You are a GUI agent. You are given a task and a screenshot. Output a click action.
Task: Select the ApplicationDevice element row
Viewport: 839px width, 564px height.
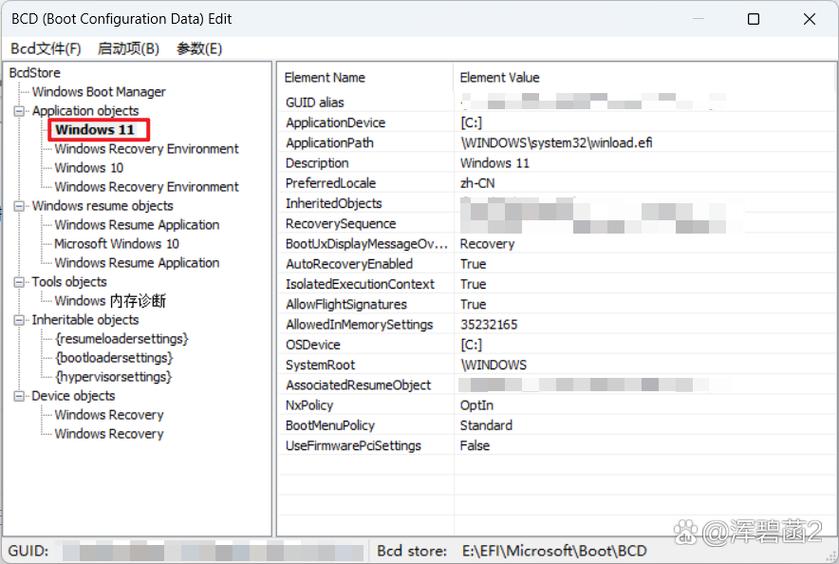point(556,123)
